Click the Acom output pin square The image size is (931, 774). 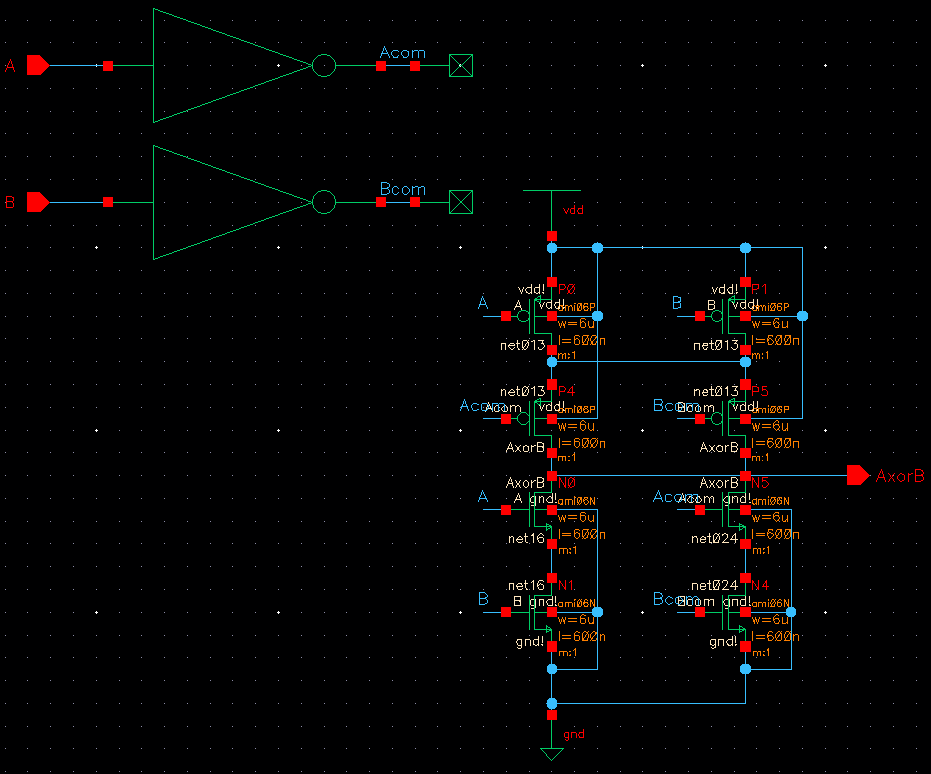tap(461, 65)
